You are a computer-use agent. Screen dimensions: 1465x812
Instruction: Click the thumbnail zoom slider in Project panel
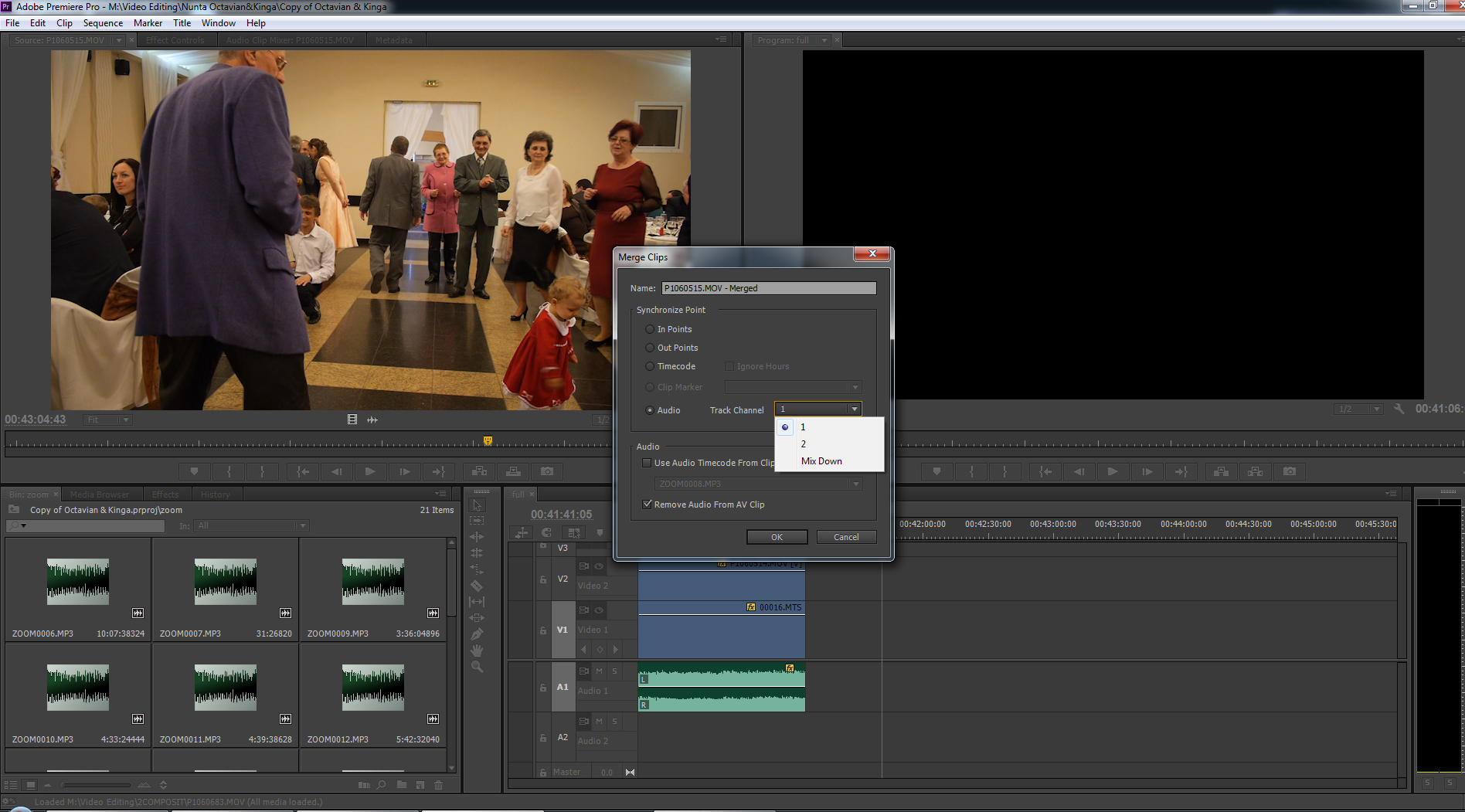97,785
